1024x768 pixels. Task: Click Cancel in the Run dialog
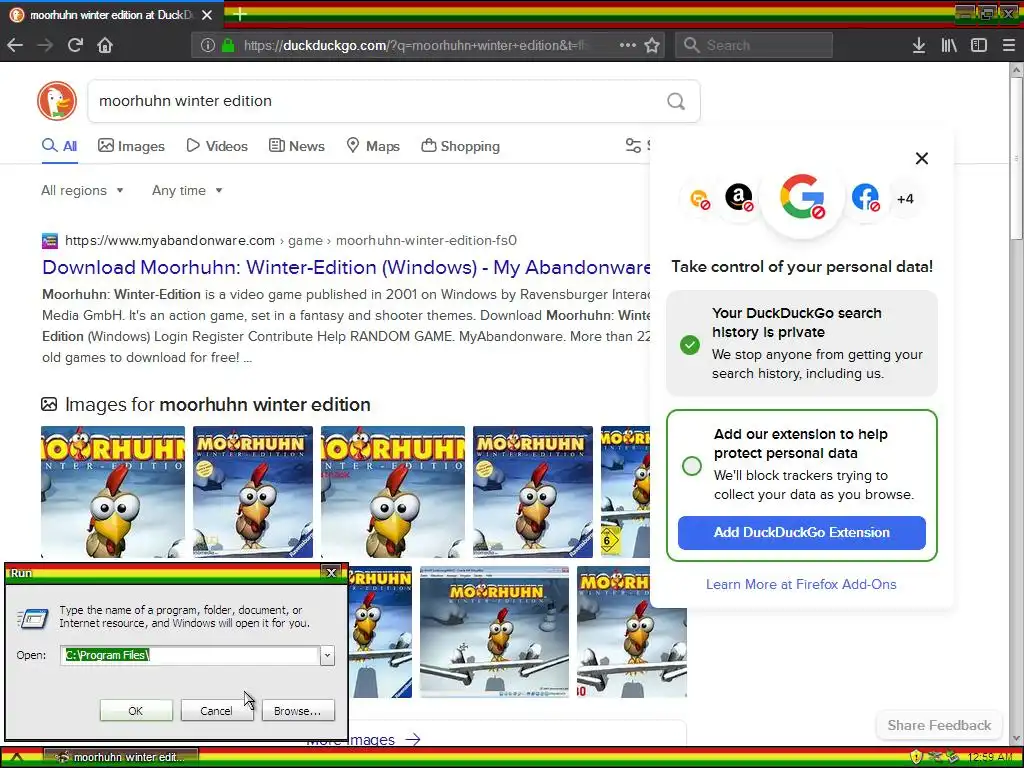coord(216,711)
